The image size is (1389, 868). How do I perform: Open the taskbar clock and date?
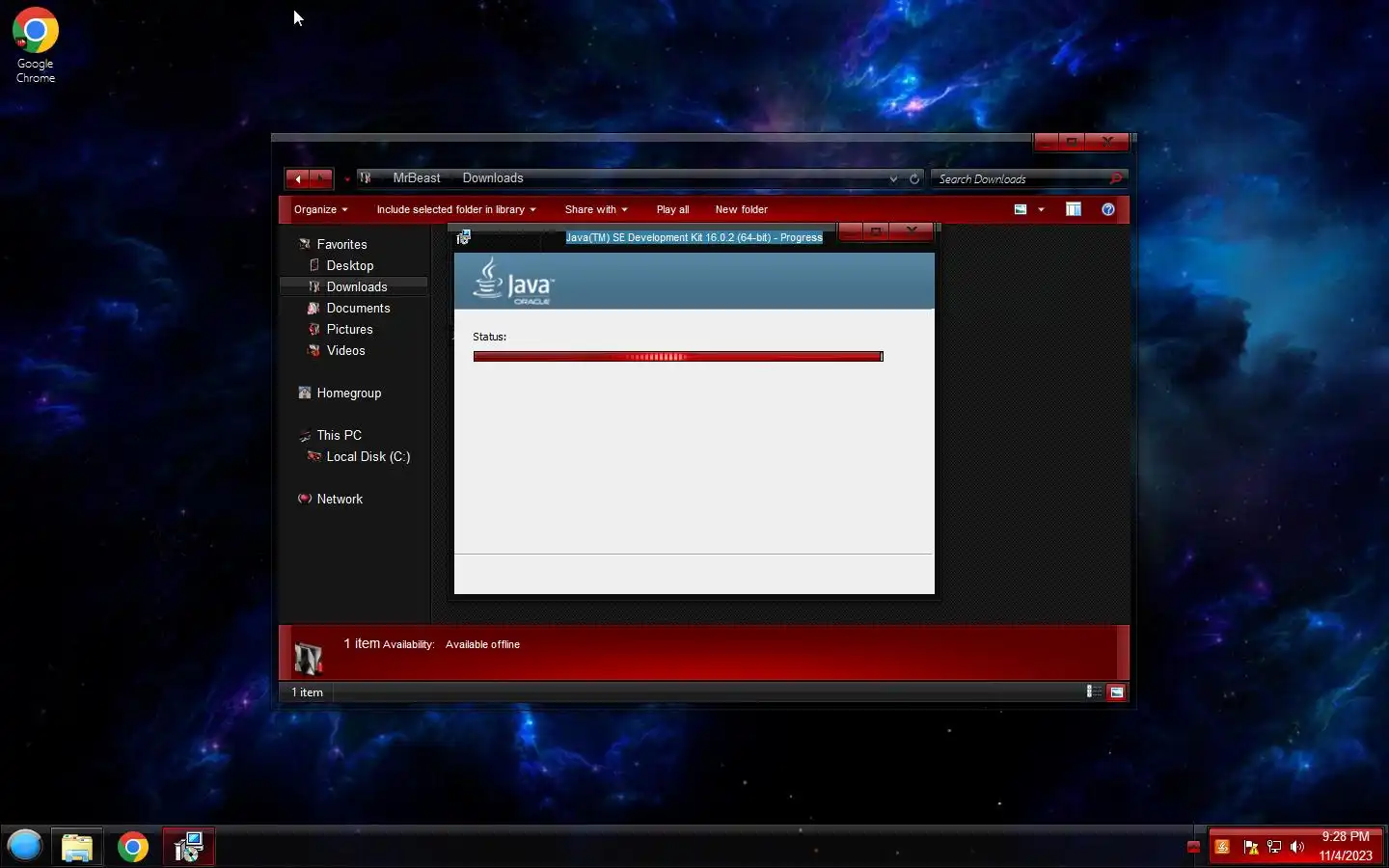[1346, 846]
